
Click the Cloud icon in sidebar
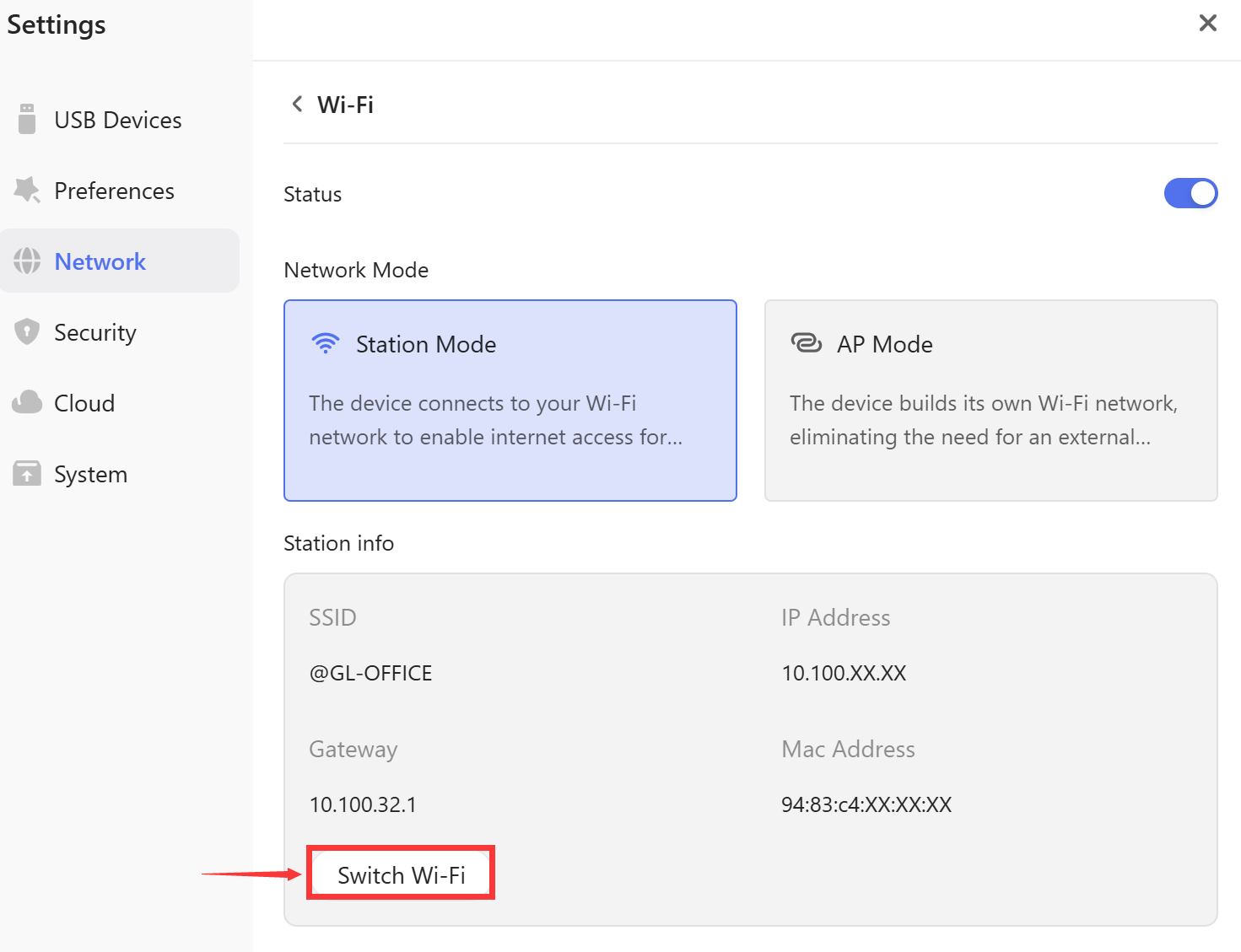point(27,403)
